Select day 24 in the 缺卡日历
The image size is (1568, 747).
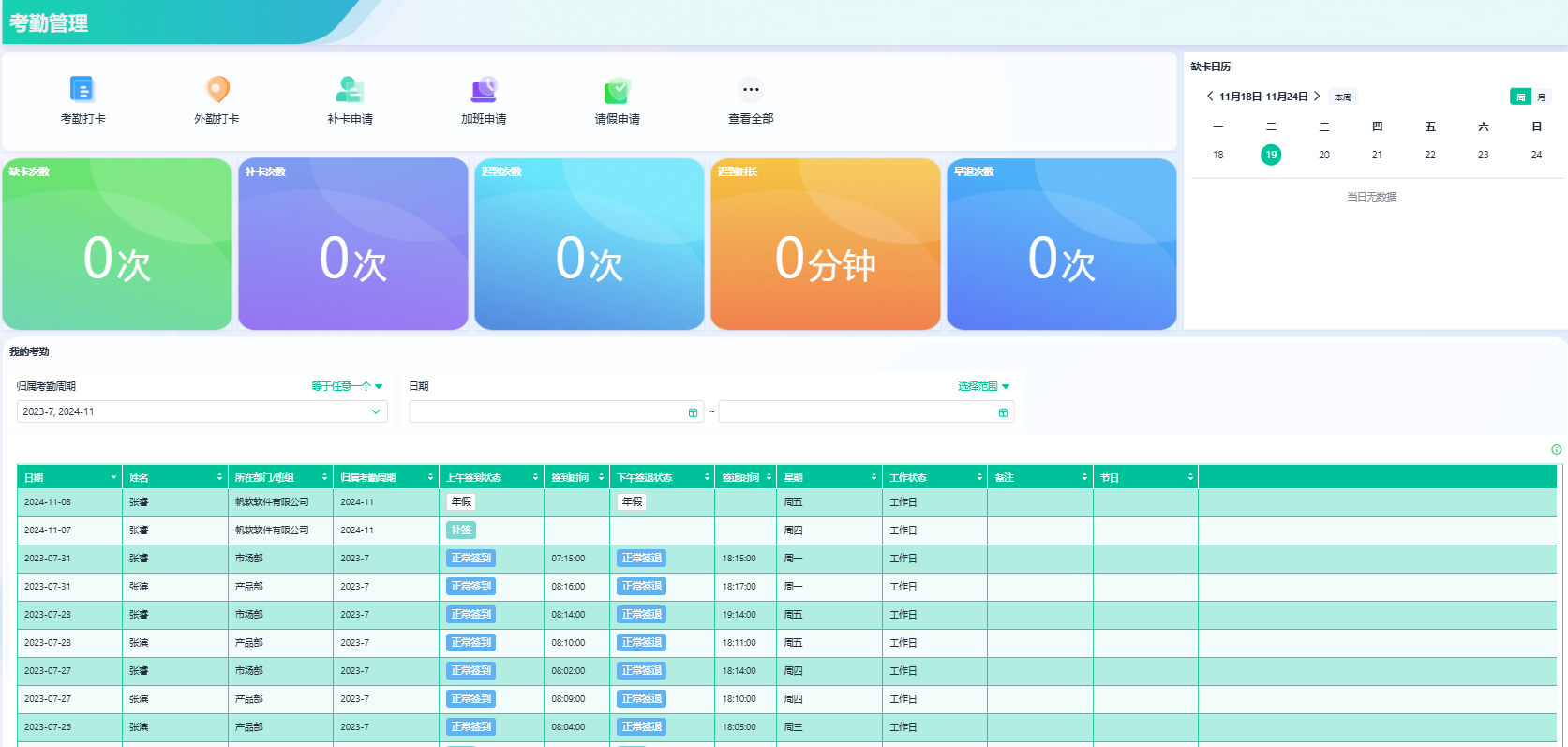tap(1536, 155)
